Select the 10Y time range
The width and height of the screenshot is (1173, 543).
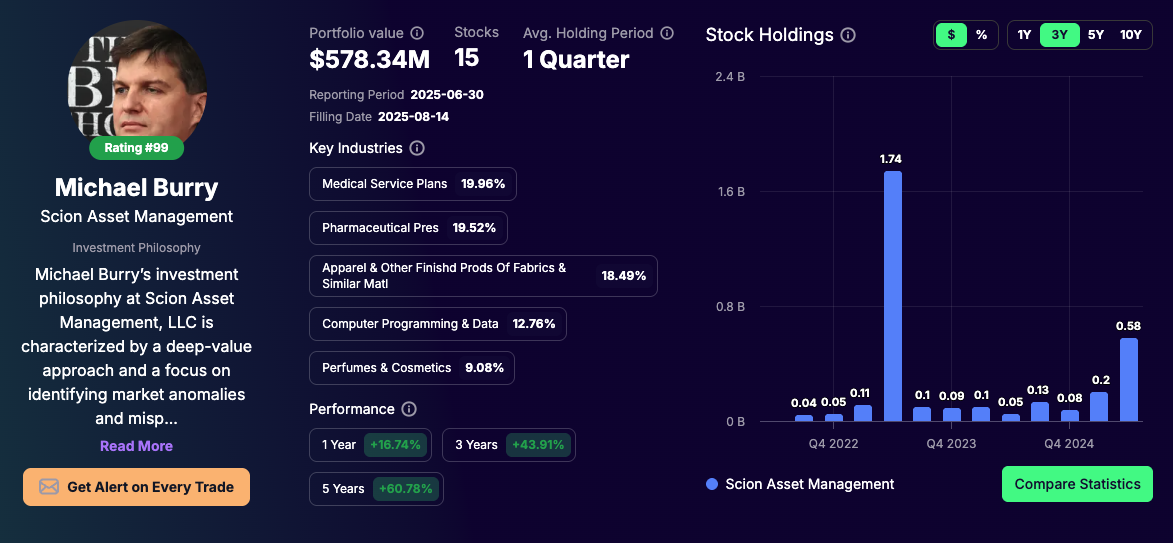[x=1130, y=35]
